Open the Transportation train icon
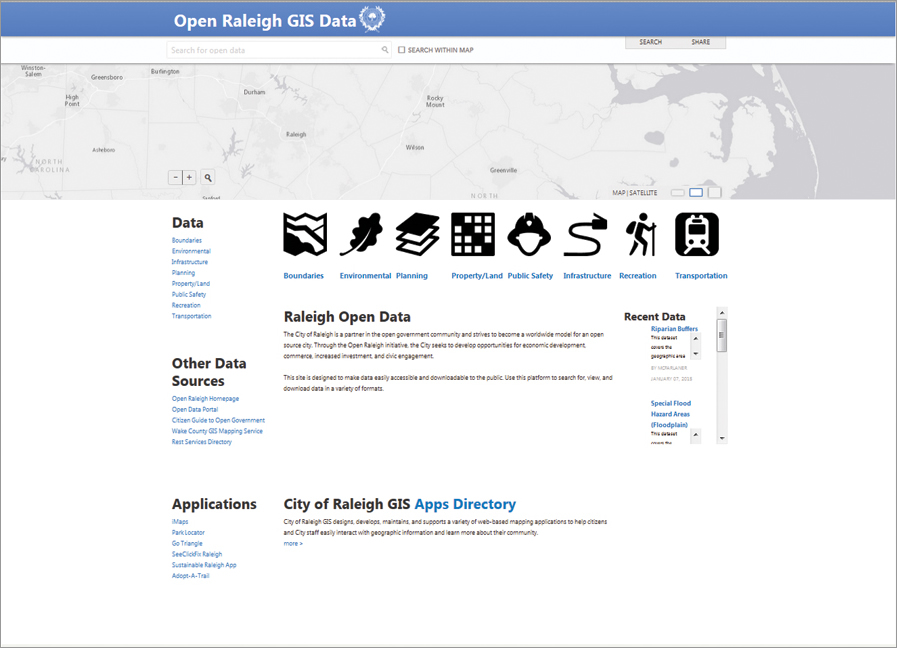 697,234
